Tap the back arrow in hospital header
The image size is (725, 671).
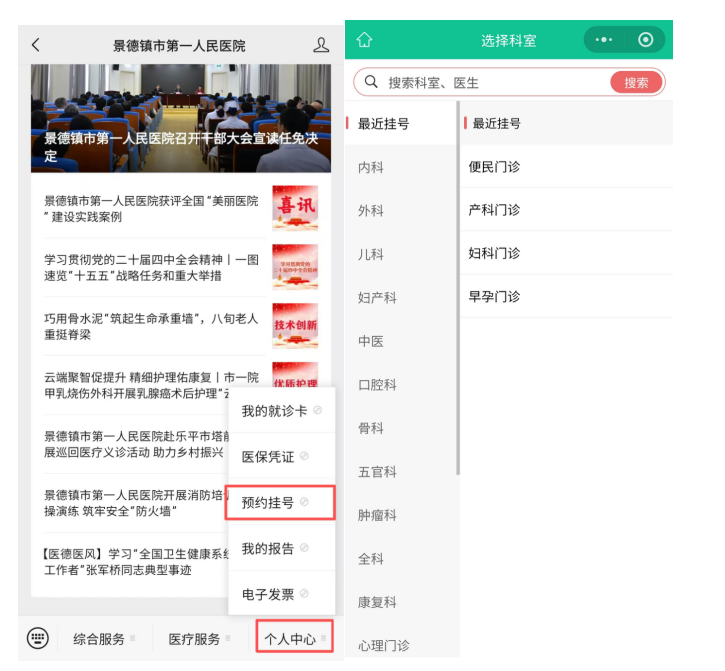[x=36, y=45]
